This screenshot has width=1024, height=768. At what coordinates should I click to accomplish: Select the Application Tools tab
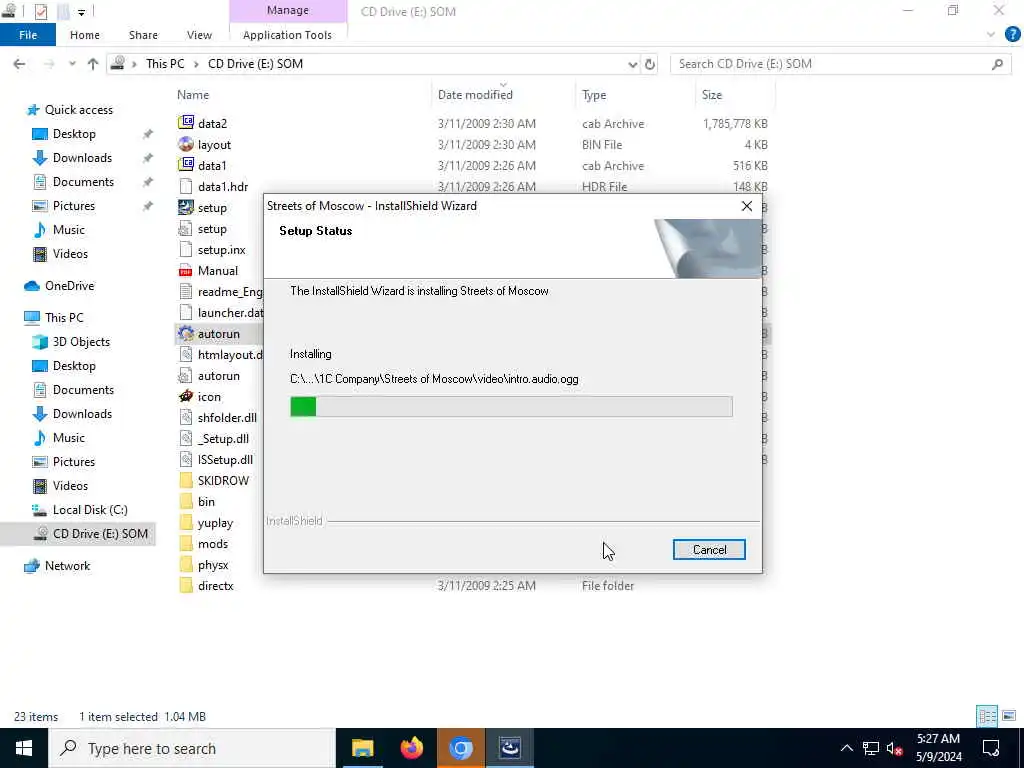pos(287,35)
